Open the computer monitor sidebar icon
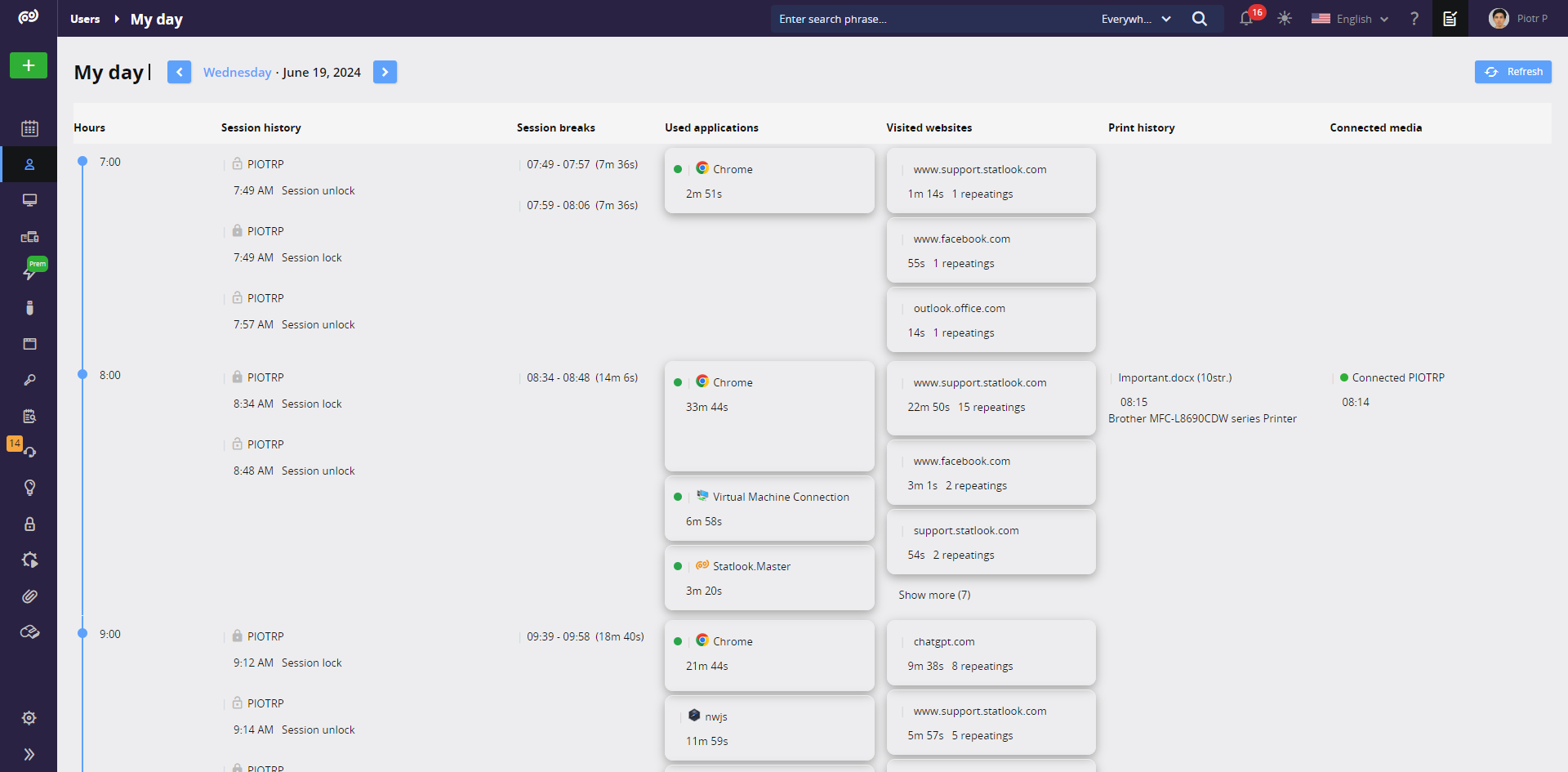Screen dimensions: 1568x772 point(29,200)
